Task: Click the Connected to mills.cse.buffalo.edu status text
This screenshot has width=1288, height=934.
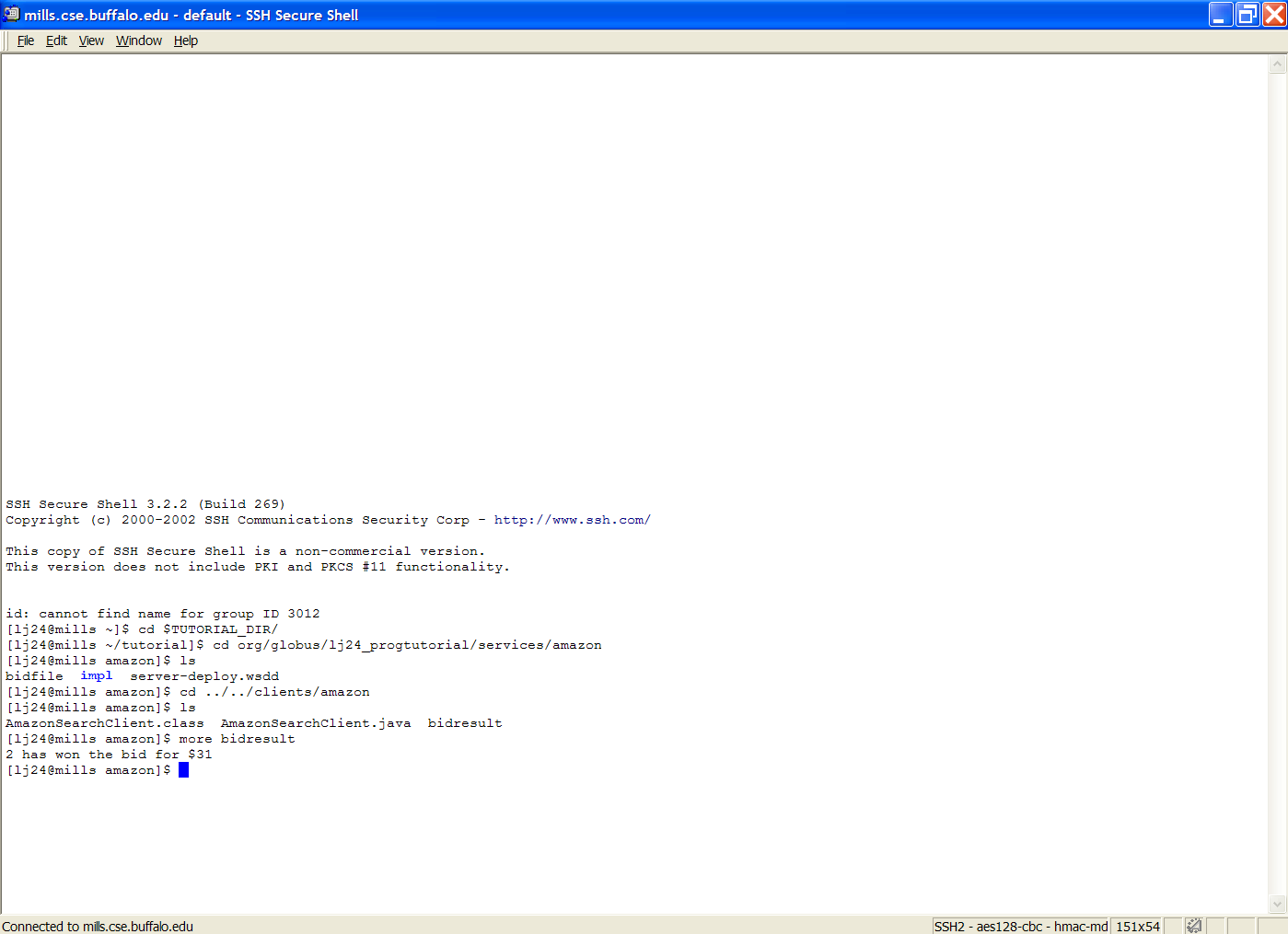Action: (x=98, y=926)
